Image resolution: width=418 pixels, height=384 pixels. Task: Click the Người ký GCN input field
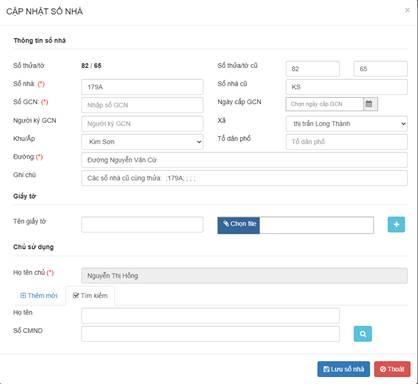click(x=142, y=124)
